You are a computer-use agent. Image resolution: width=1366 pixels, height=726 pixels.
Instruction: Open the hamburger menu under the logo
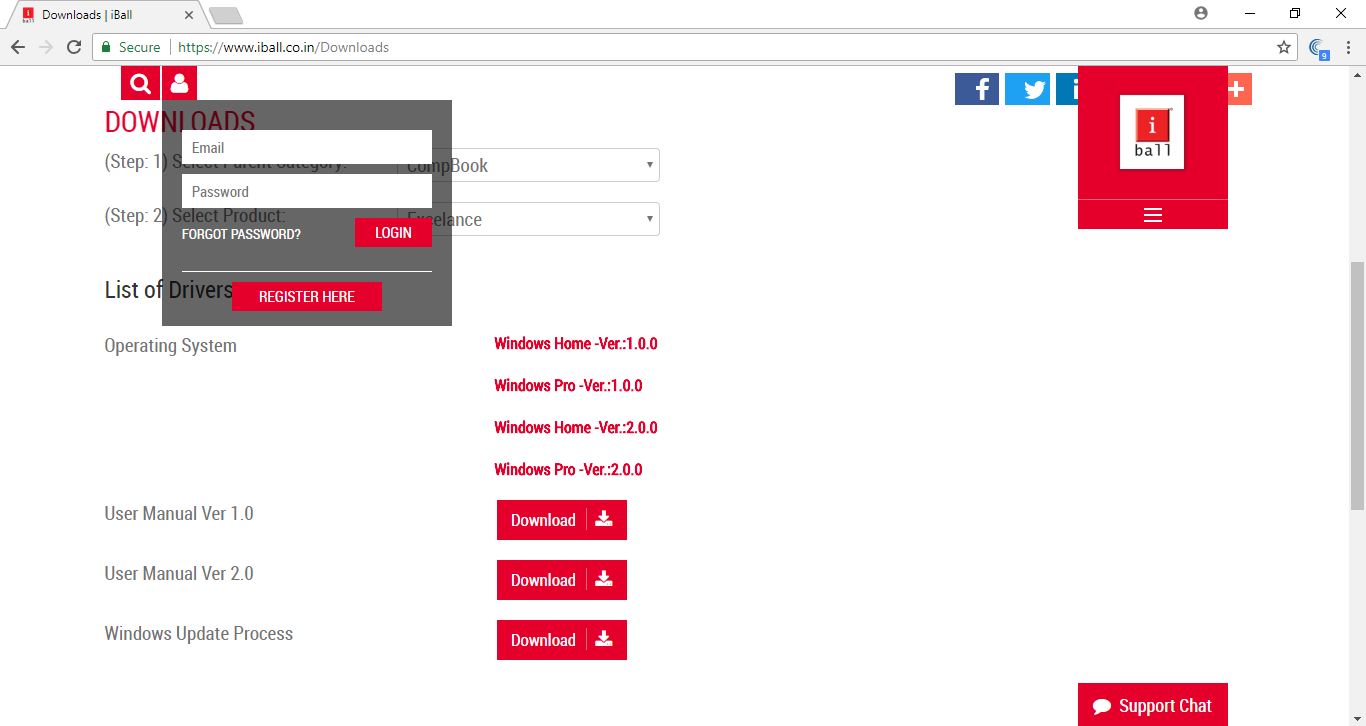1152,215
